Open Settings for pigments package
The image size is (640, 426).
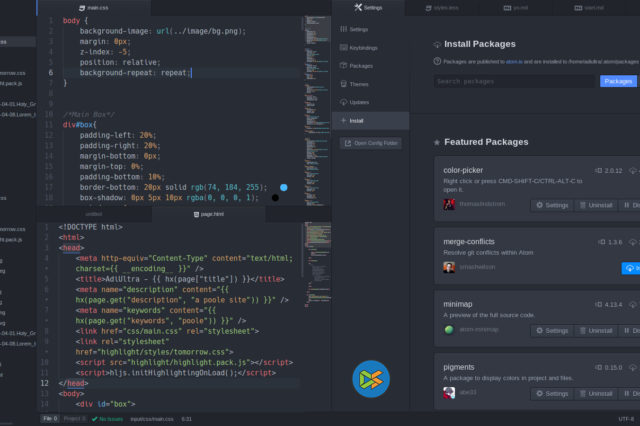(552, 393)
